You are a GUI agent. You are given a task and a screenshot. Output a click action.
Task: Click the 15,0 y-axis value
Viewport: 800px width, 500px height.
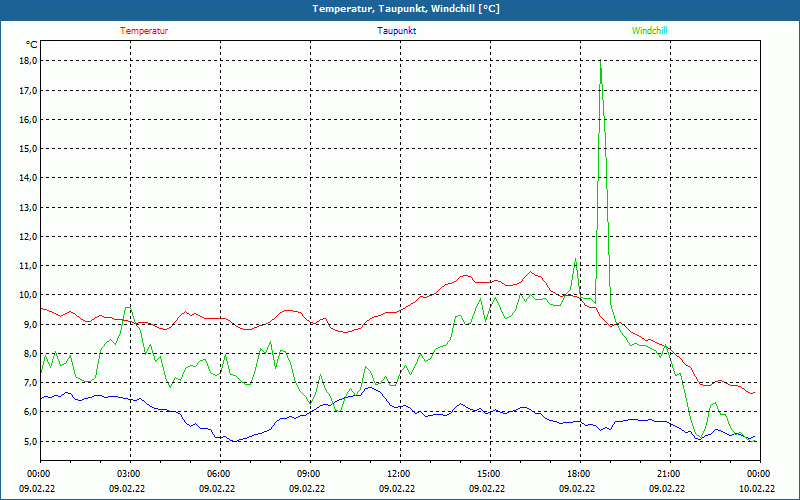click(x=28, y=148)
